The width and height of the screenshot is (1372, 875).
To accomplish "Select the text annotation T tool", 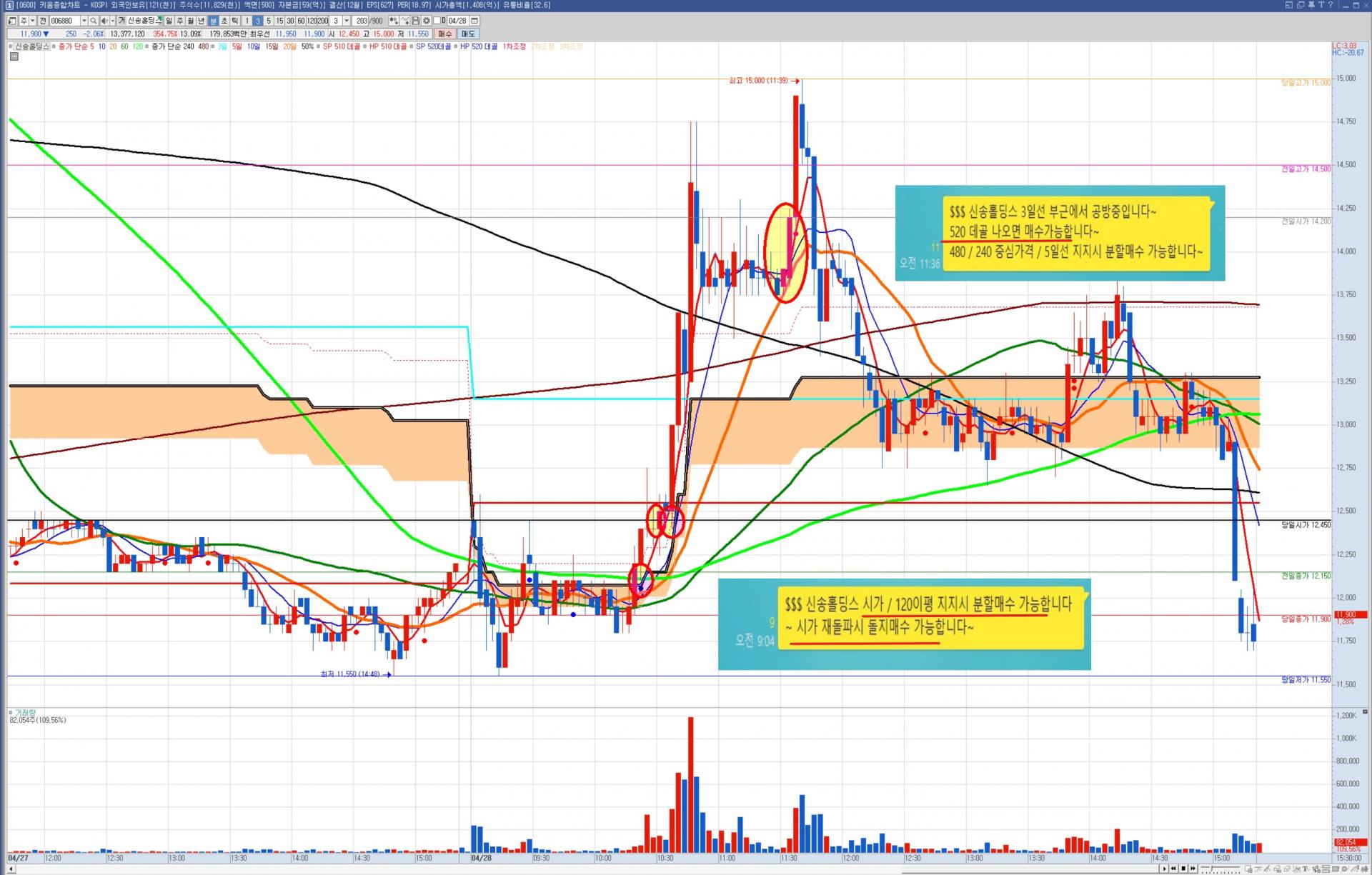I will (x=1305, y=869).
